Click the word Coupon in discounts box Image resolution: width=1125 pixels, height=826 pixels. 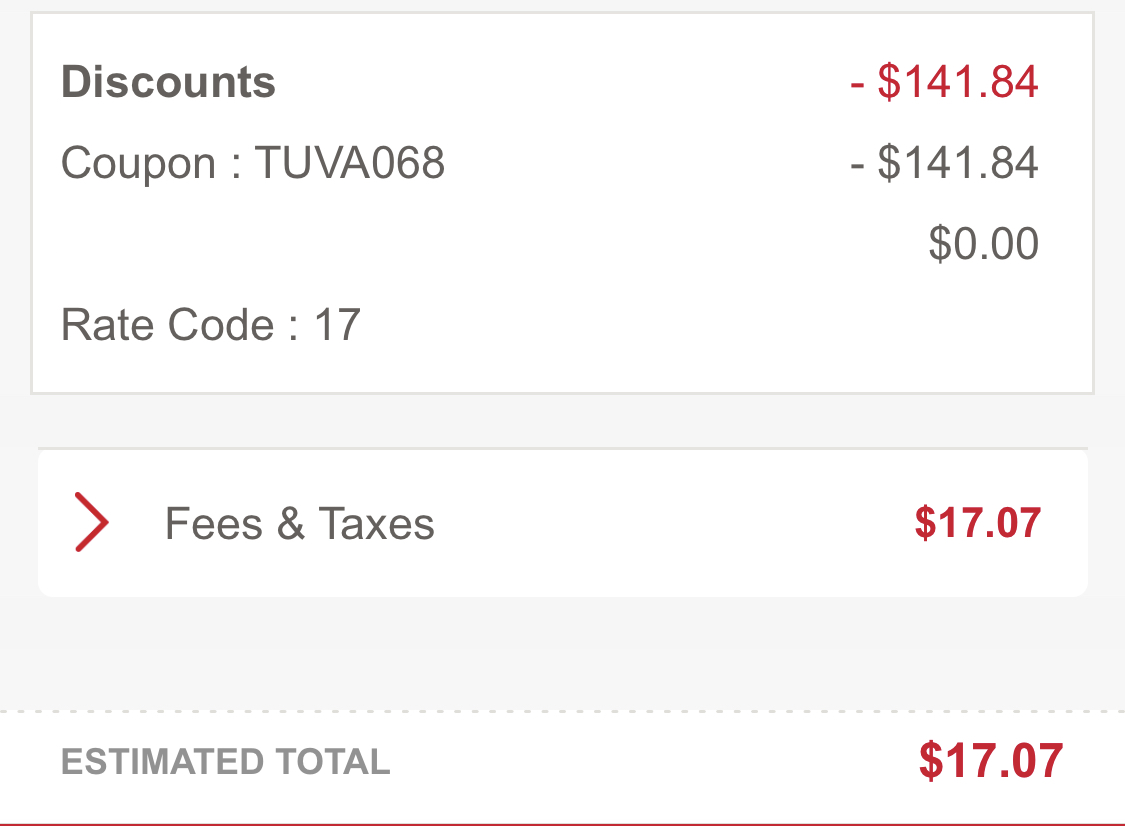pyautogui.click(x=138, y=164)
